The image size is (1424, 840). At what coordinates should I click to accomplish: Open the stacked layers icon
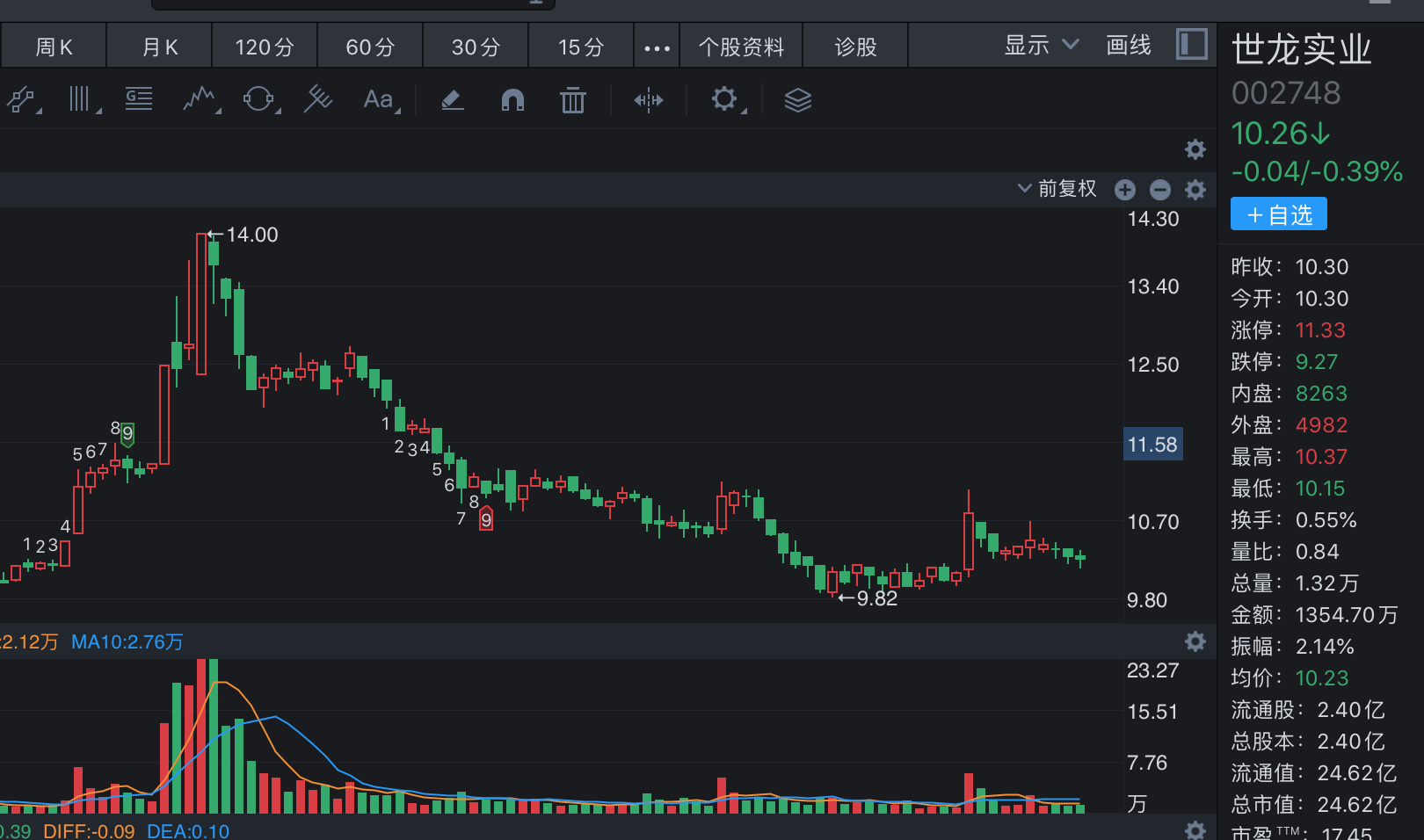coord(797,100)
